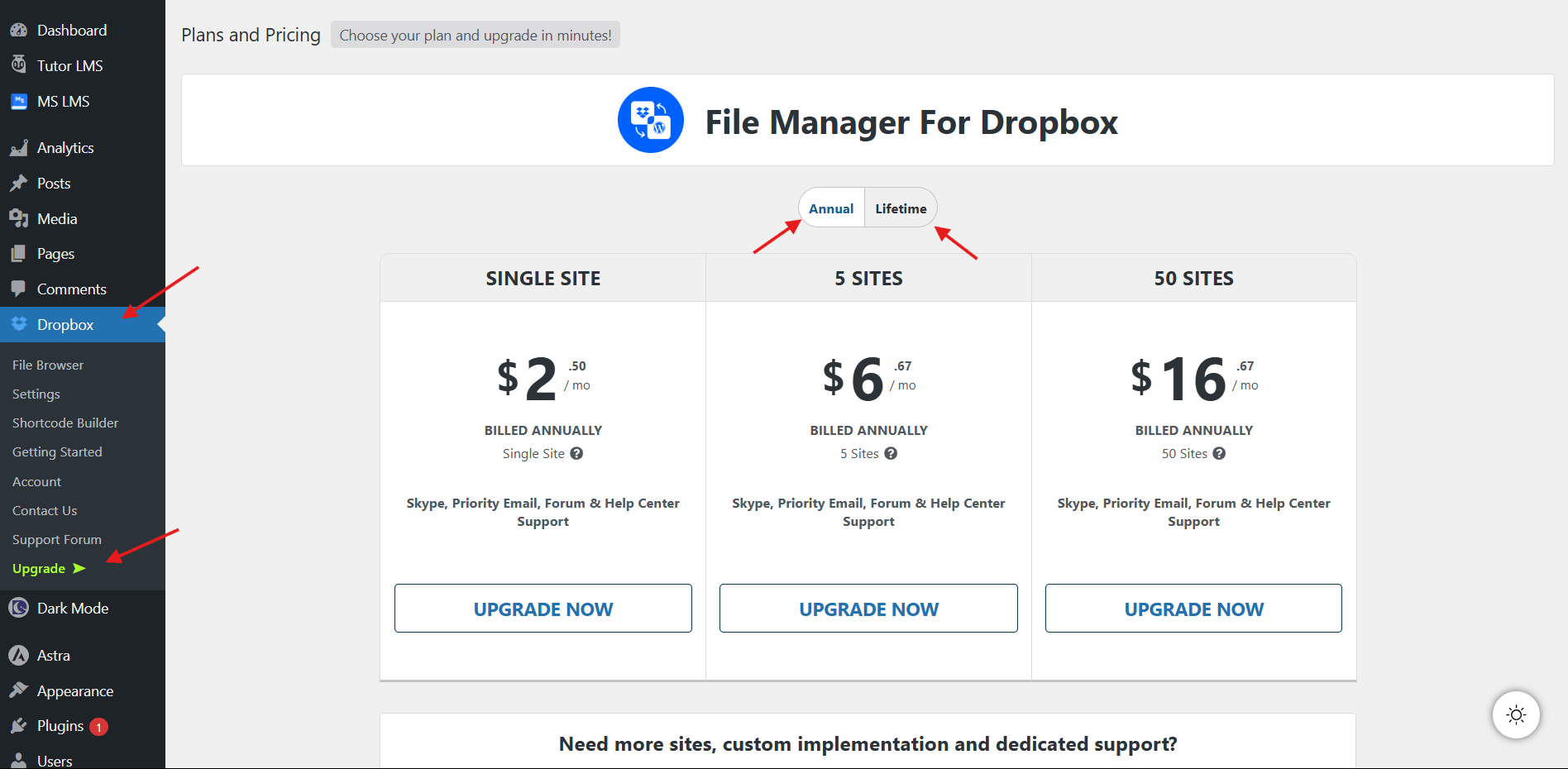Click the Users person icon
Viewport: 1568px width, 769px height.
pyautogui.click(x=18, y=761)
